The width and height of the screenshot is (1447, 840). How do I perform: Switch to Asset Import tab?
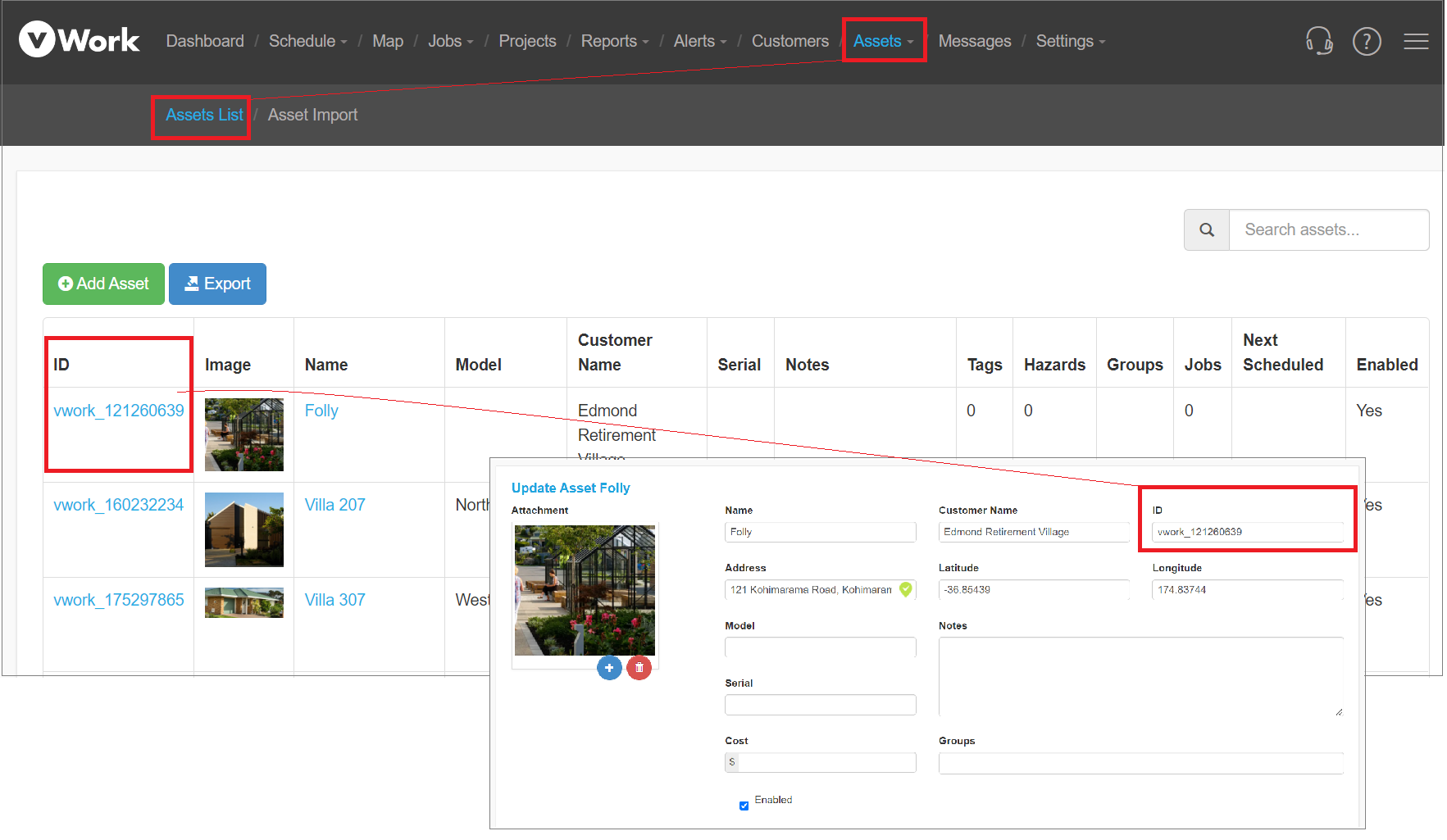312,115
